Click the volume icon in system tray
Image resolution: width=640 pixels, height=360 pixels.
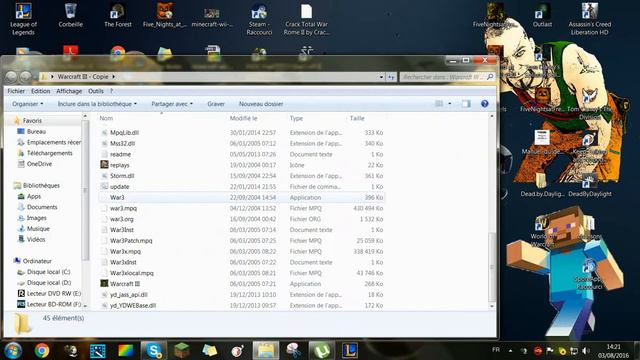point(586,351)
